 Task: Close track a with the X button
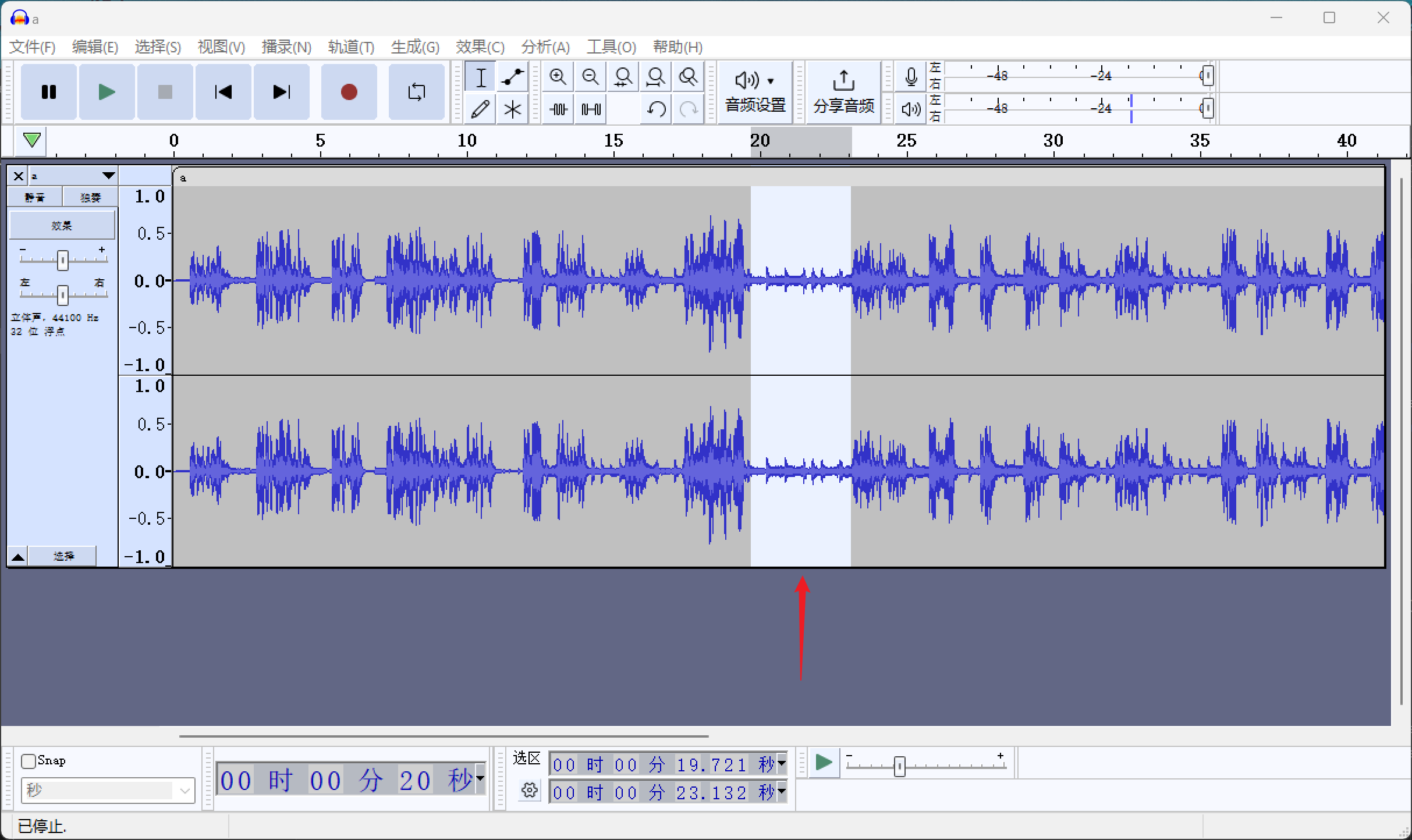click(x=18, y=176)
